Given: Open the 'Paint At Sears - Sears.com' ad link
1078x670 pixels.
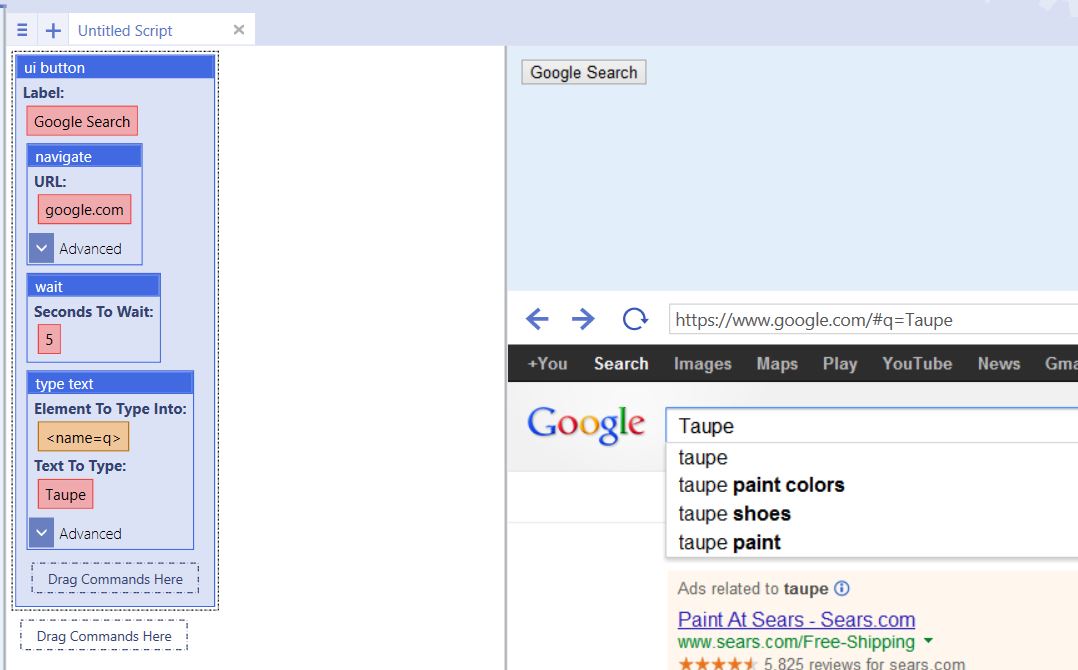Looking at the screenshot, I should [x=796, y=619].
